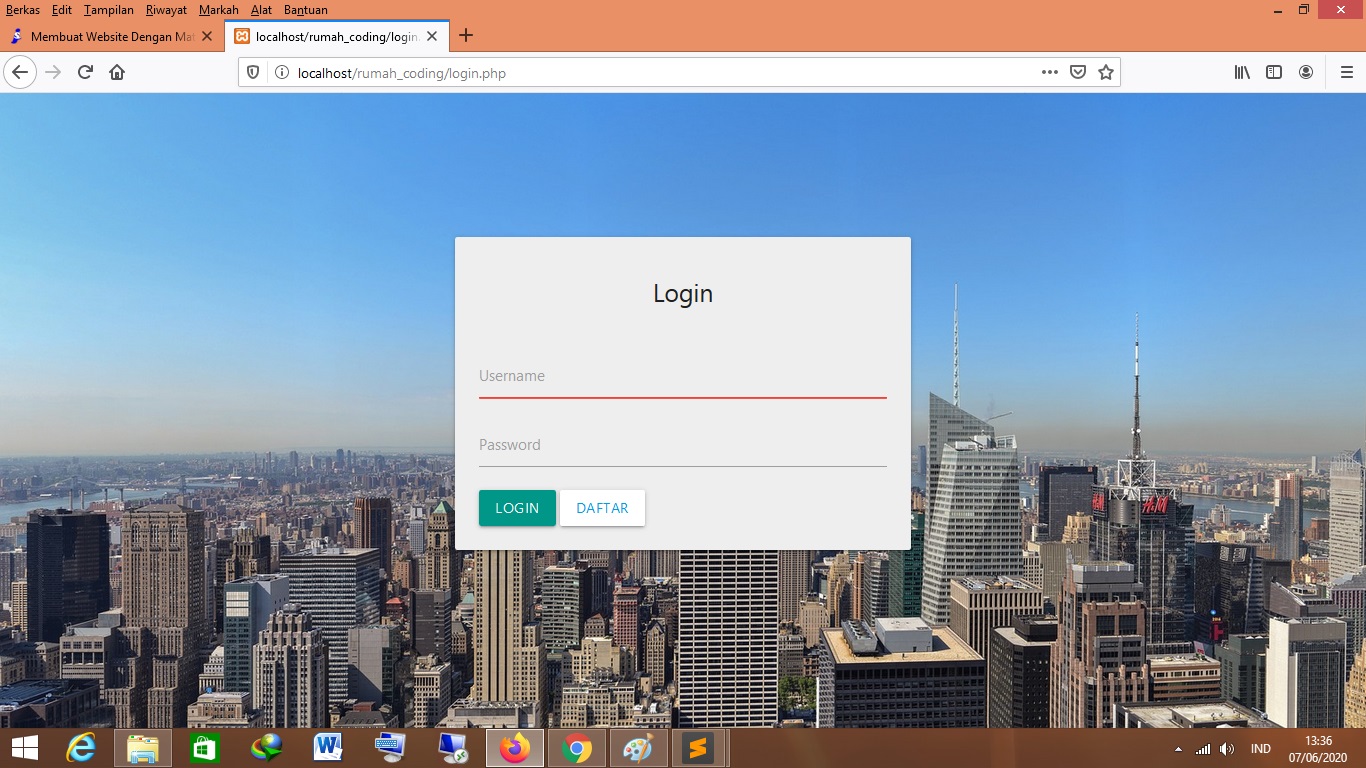The height and width of the screenshot is (768, 1366).
Task: Open page actions three-dot menu
Action: click(x=1049, y=72)
